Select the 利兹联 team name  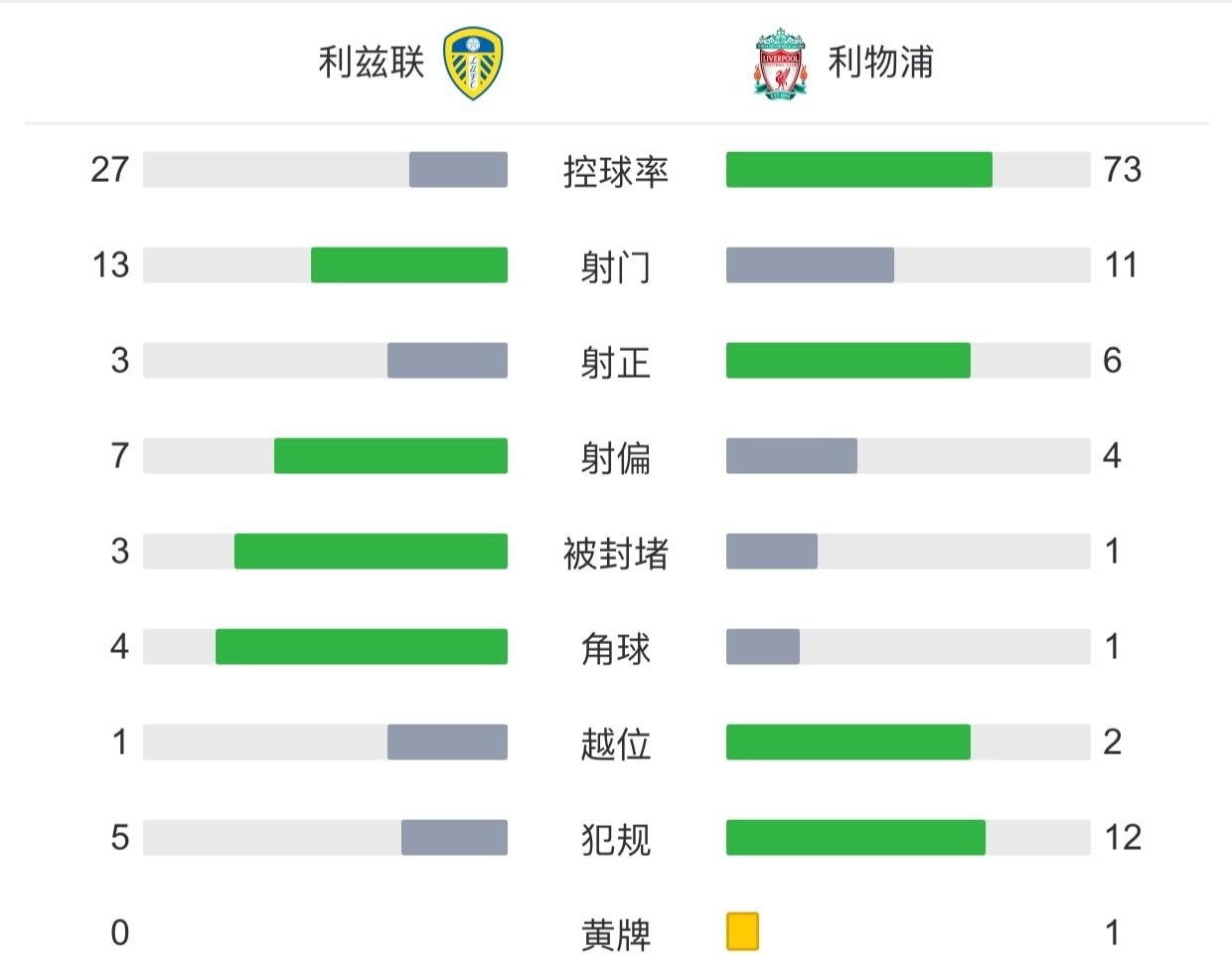coord(371,63)
